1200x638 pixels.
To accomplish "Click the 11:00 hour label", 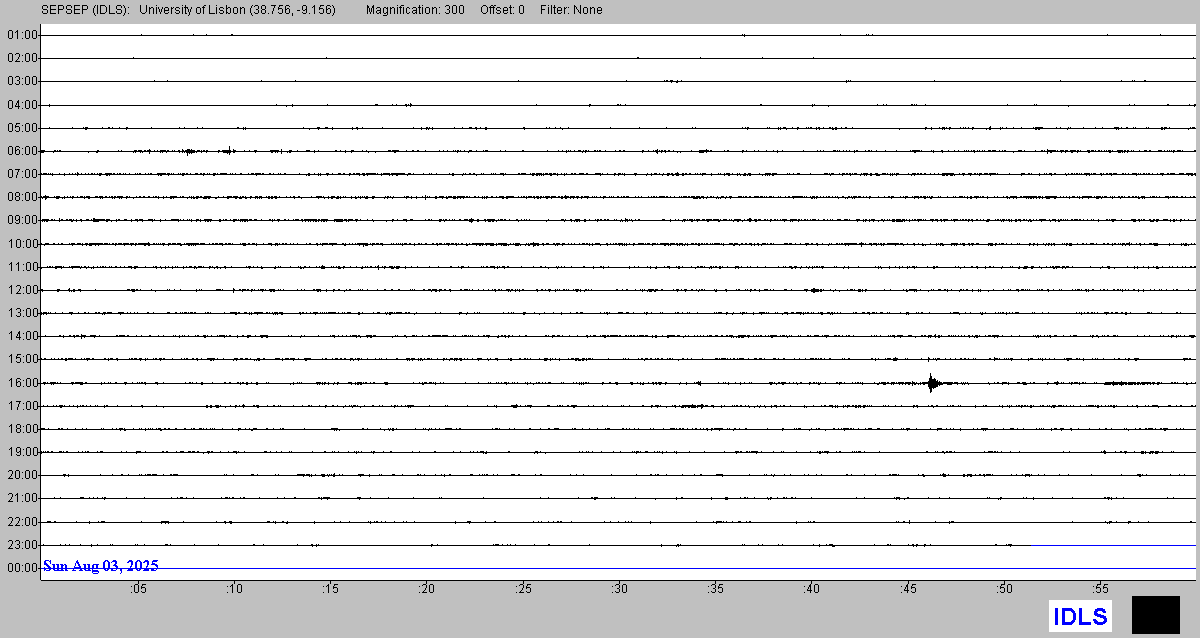I will coord(22,267).
